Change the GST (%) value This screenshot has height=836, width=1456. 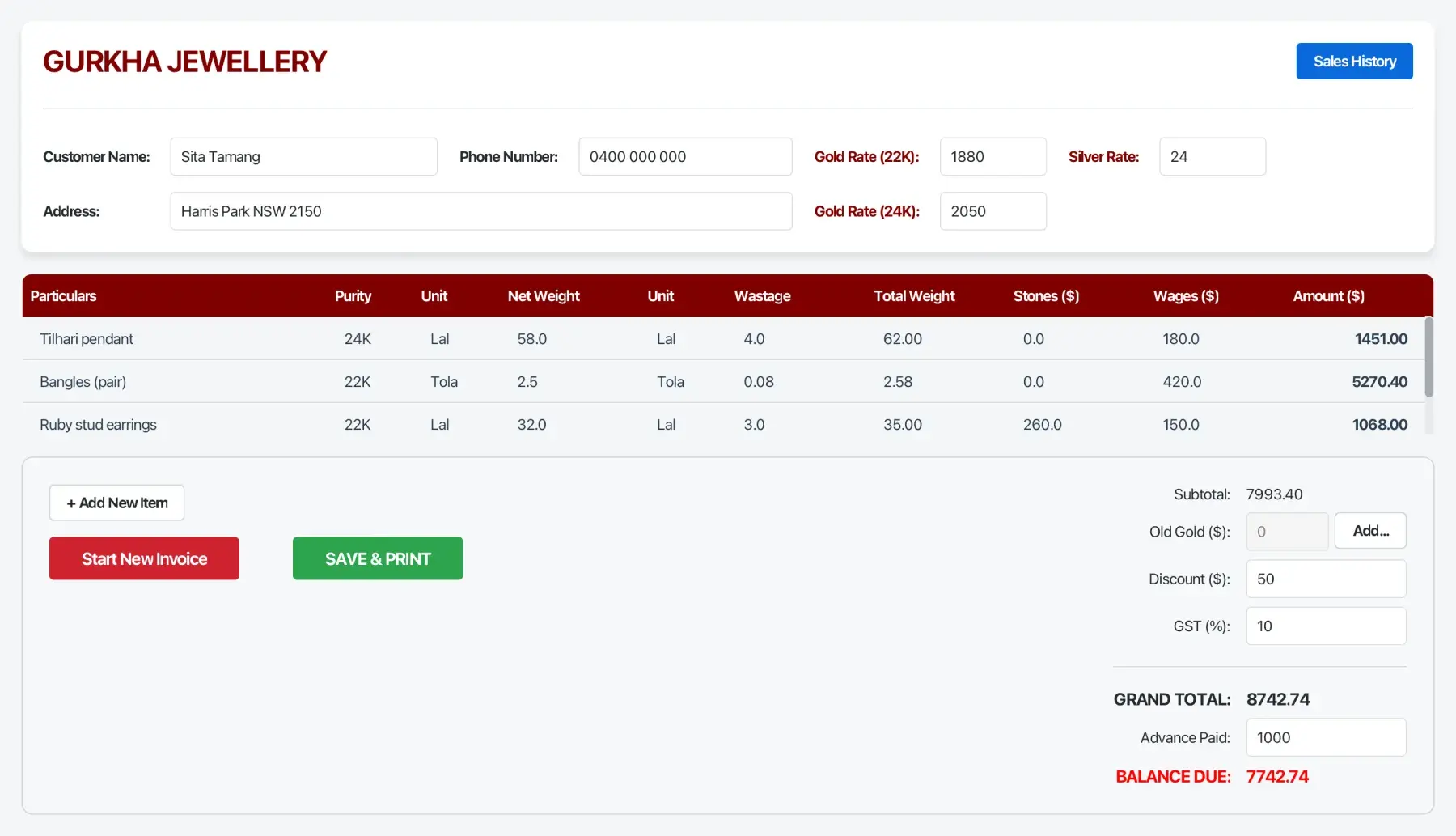(x=1326, y=626)
